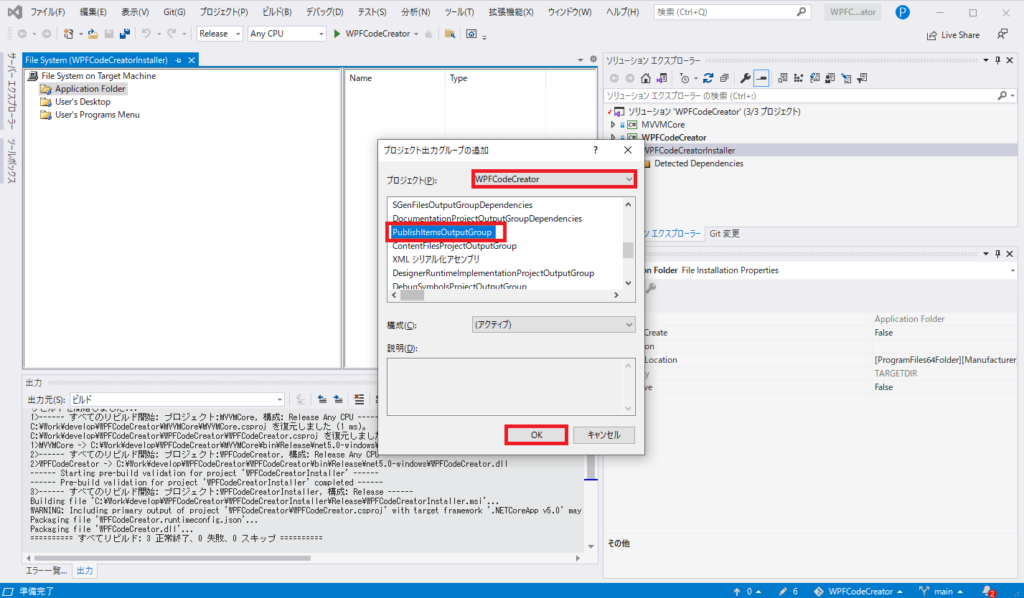Click the Find in Files toolbar icon

point(450,34)
